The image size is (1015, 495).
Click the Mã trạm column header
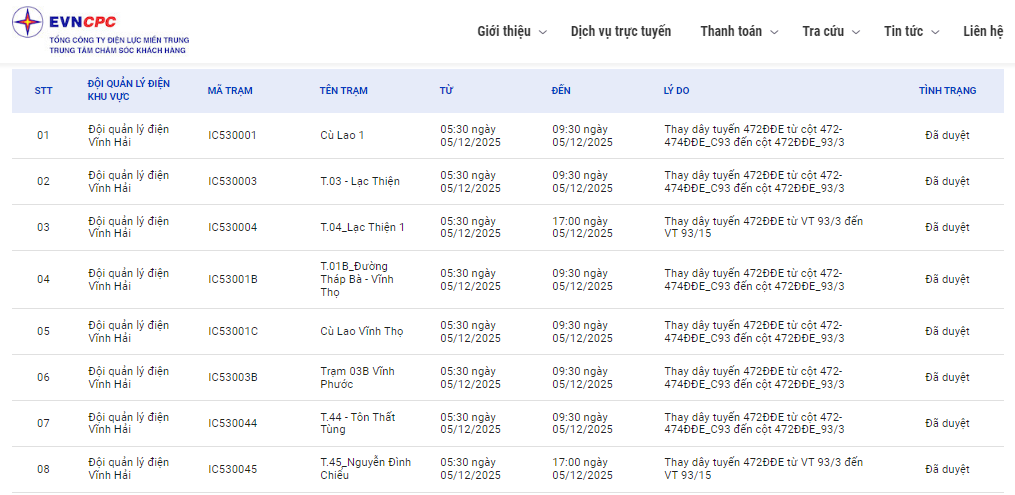230,91
